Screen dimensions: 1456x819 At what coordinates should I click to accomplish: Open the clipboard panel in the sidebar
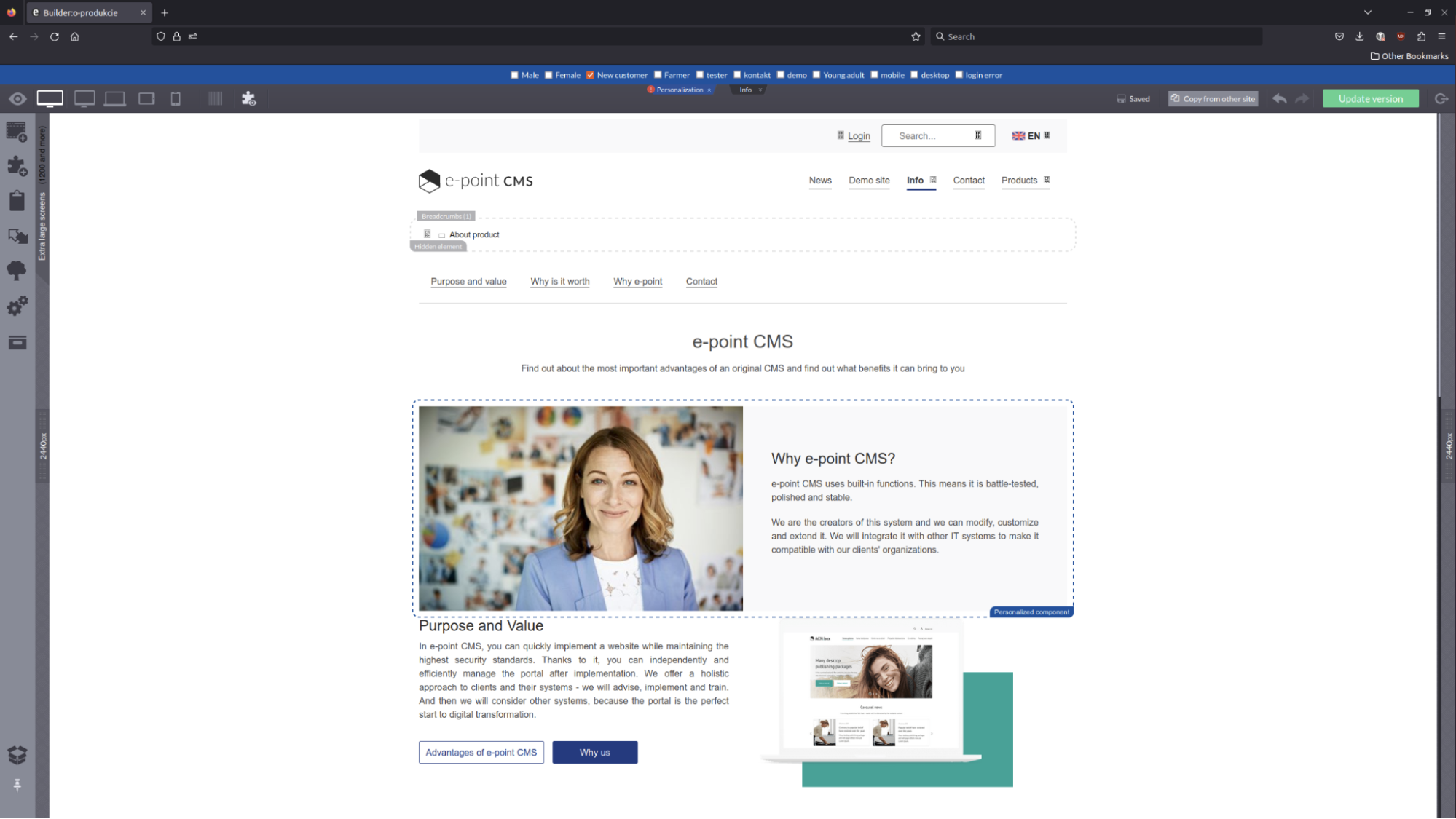point(17,200)
